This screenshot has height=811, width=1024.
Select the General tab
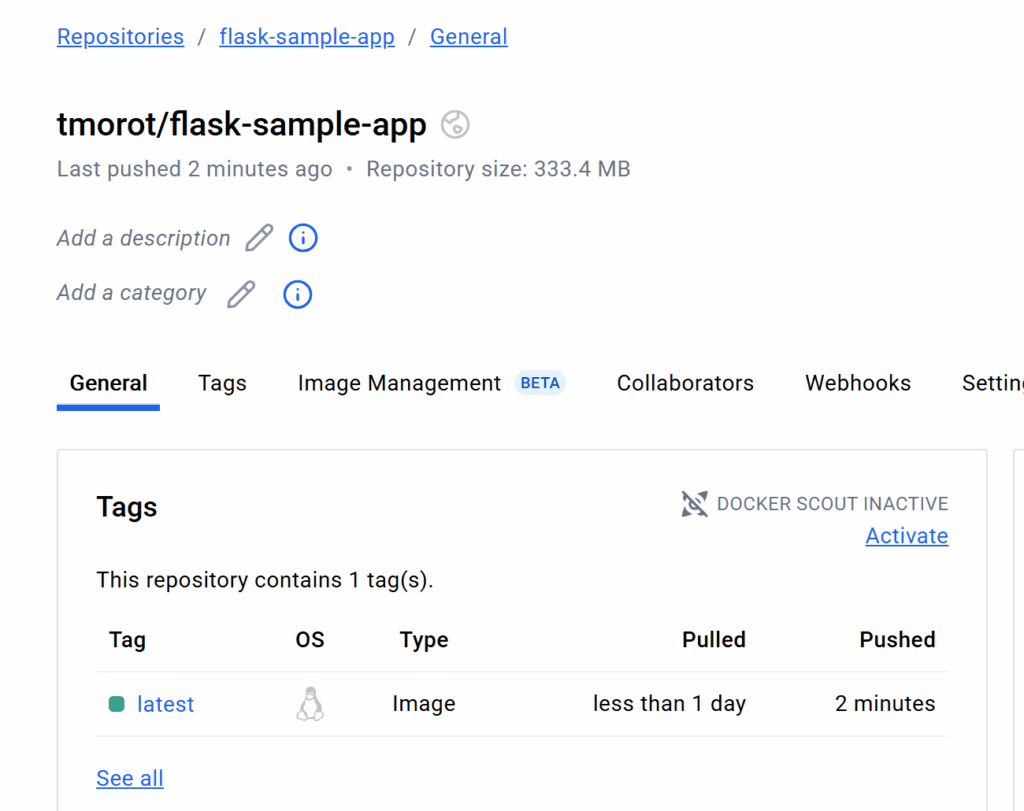tap(108, 383)
